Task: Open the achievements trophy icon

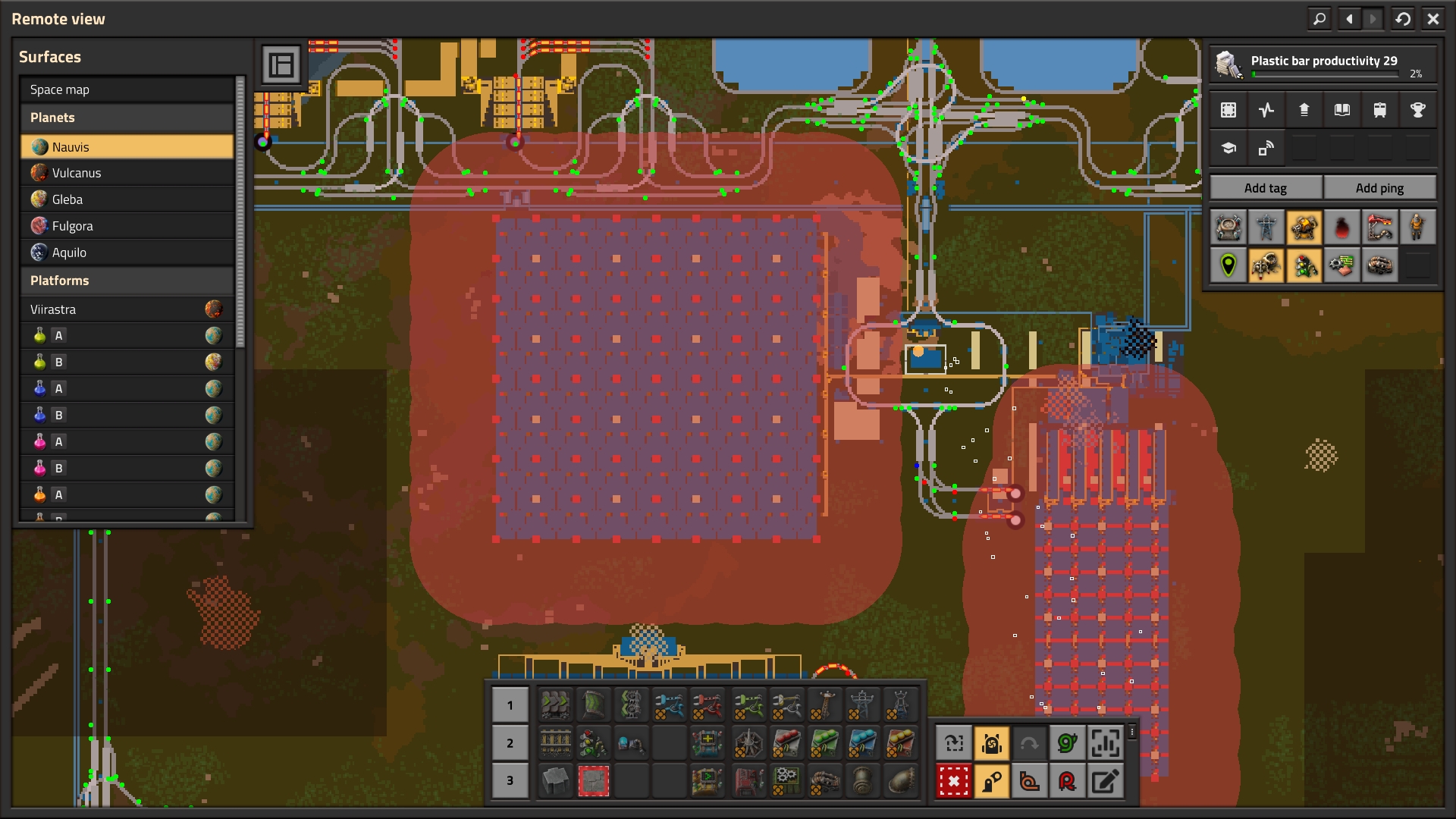Action: tap(1417, 110)
